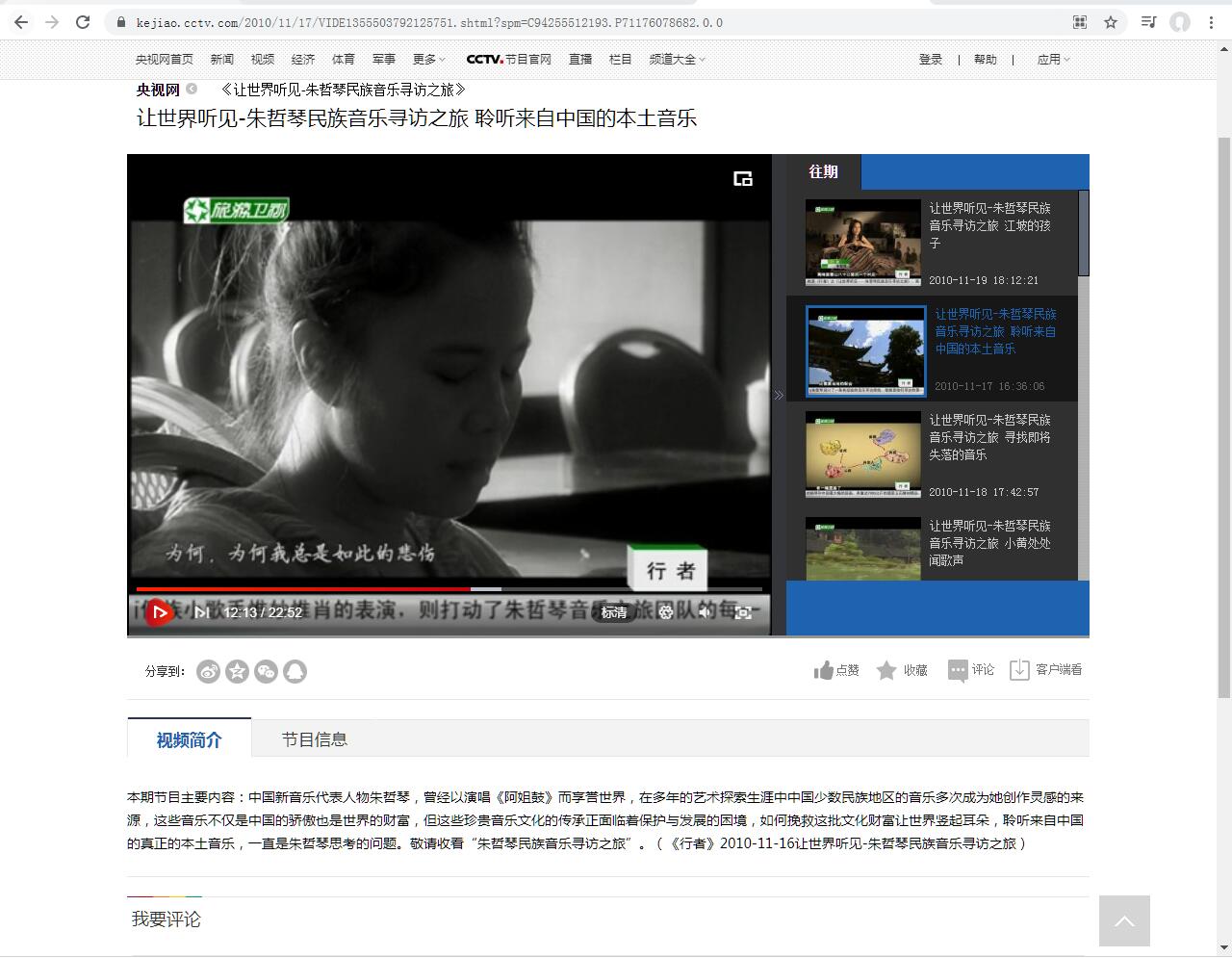The width and height of the screenshot is (1232, 958).
Task: Click the 登录 login link
Action: 930,60
